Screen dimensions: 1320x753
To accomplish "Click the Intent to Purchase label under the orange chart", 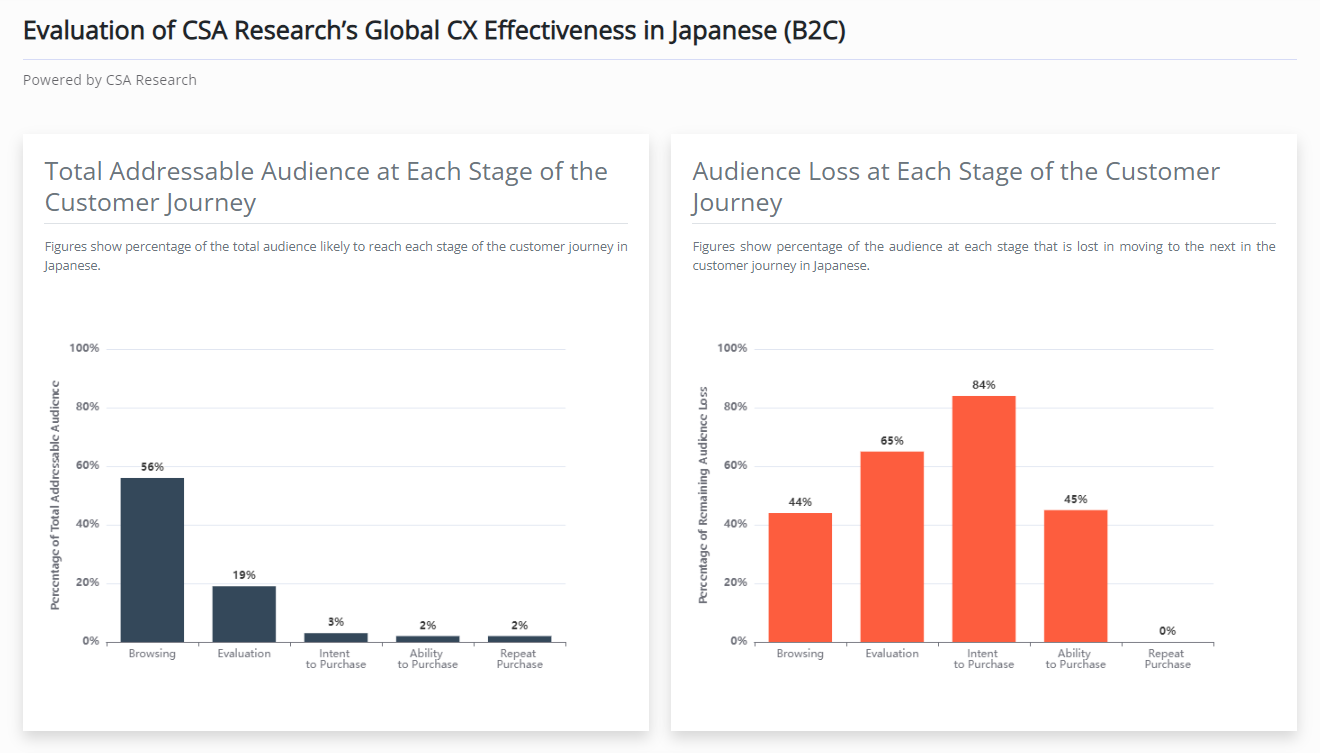I will [x=984, y=659].
